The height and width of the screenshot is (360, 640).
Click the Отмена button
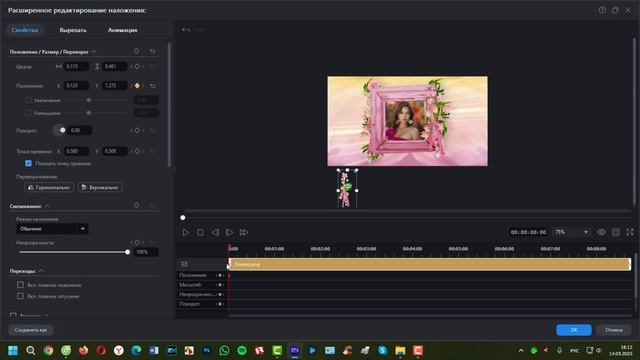(x=613, y=330)
